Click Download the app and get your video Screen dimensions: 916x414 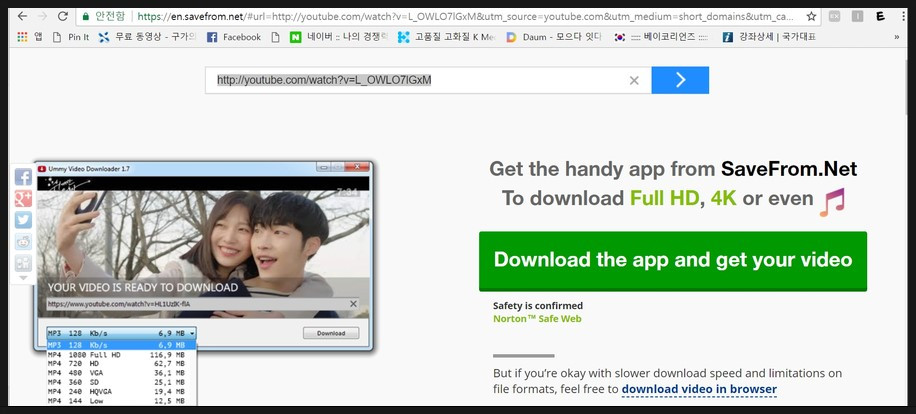point(673,261)
